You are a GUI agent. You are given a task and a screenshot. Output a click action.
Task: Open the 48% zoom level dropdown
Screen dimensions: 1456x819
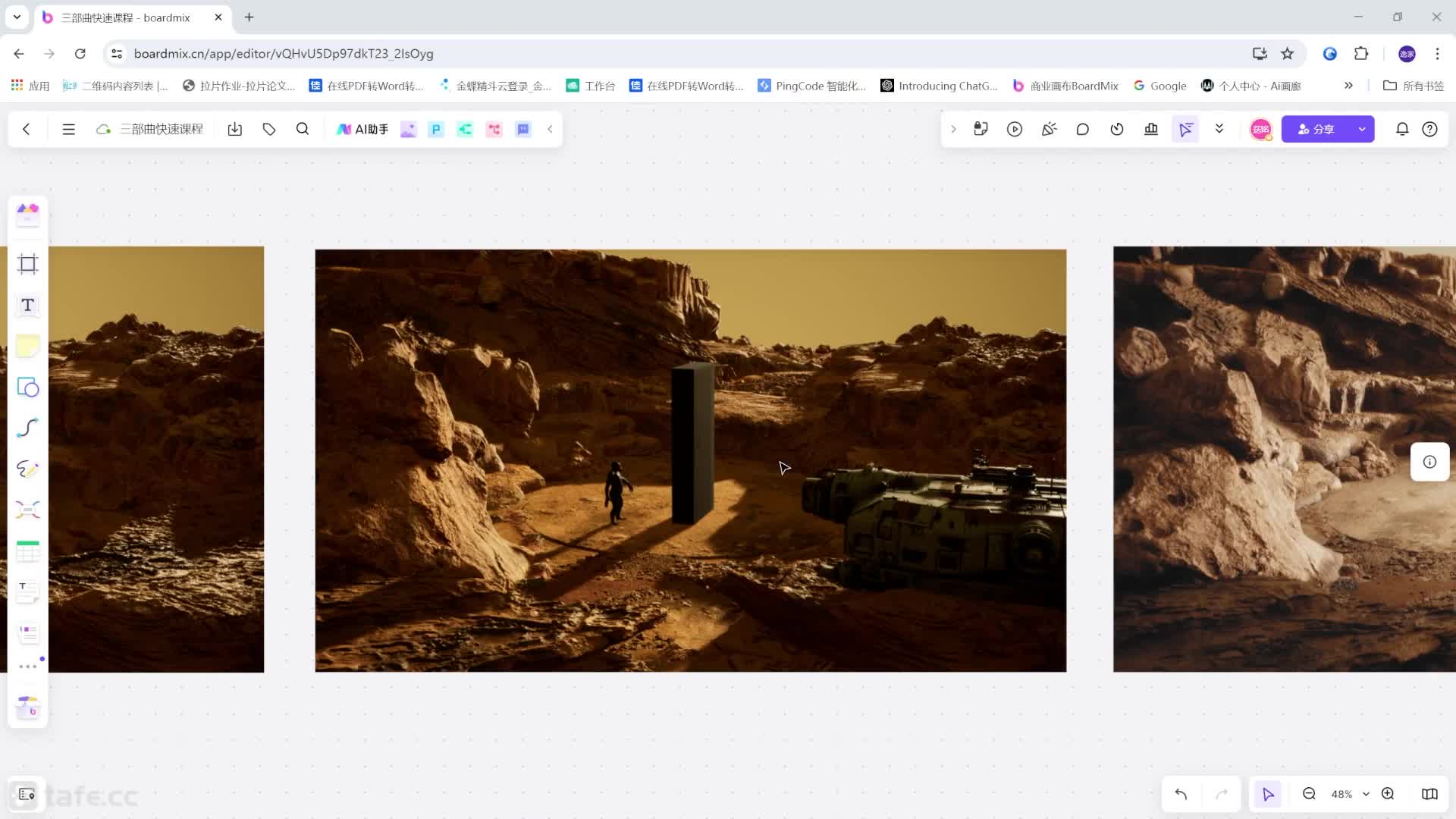(x=1350, y=794)
